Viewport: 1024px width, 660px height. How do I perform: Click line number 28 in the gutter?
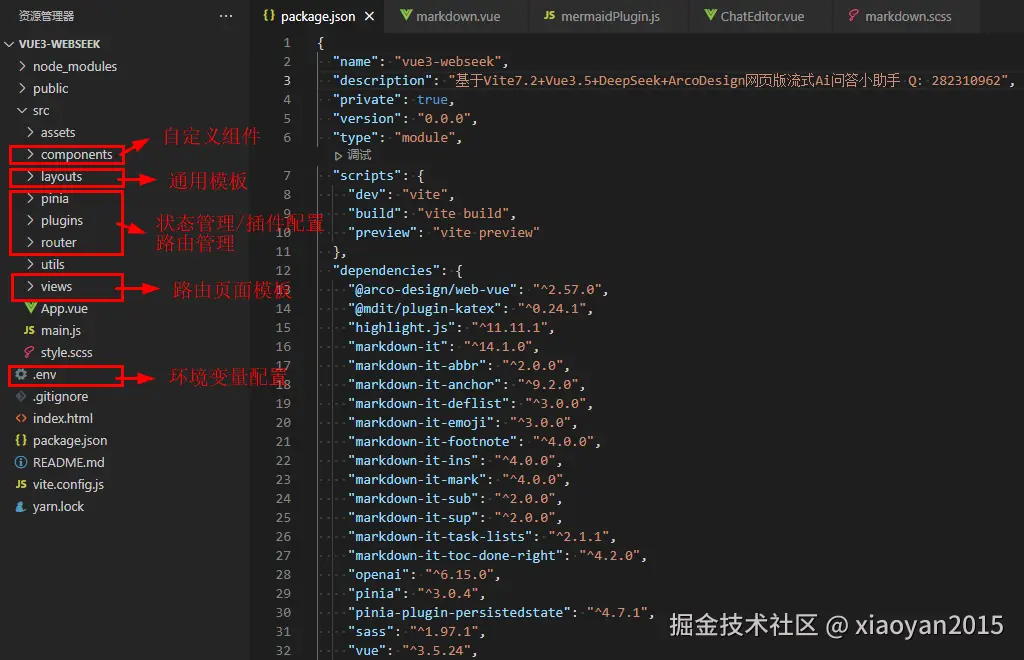[283, 574]
